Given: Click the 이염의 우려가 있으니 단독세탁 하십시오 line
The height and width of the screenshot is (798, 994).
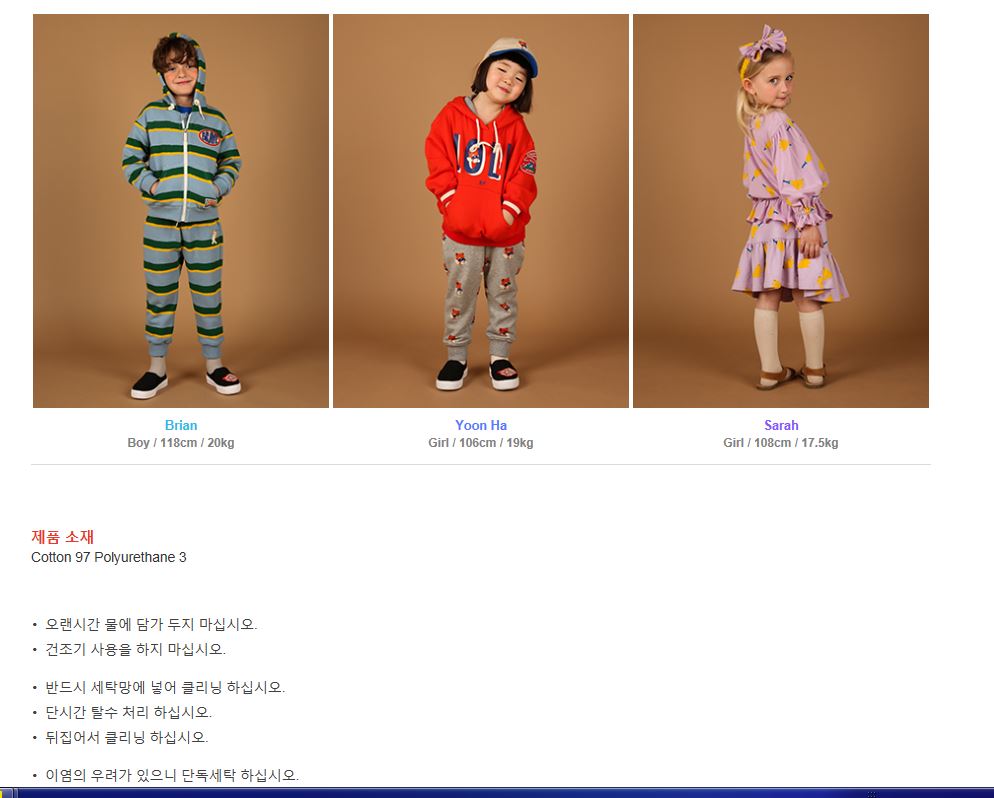Looking at the screenshot, I should click(x=172, y=775).
